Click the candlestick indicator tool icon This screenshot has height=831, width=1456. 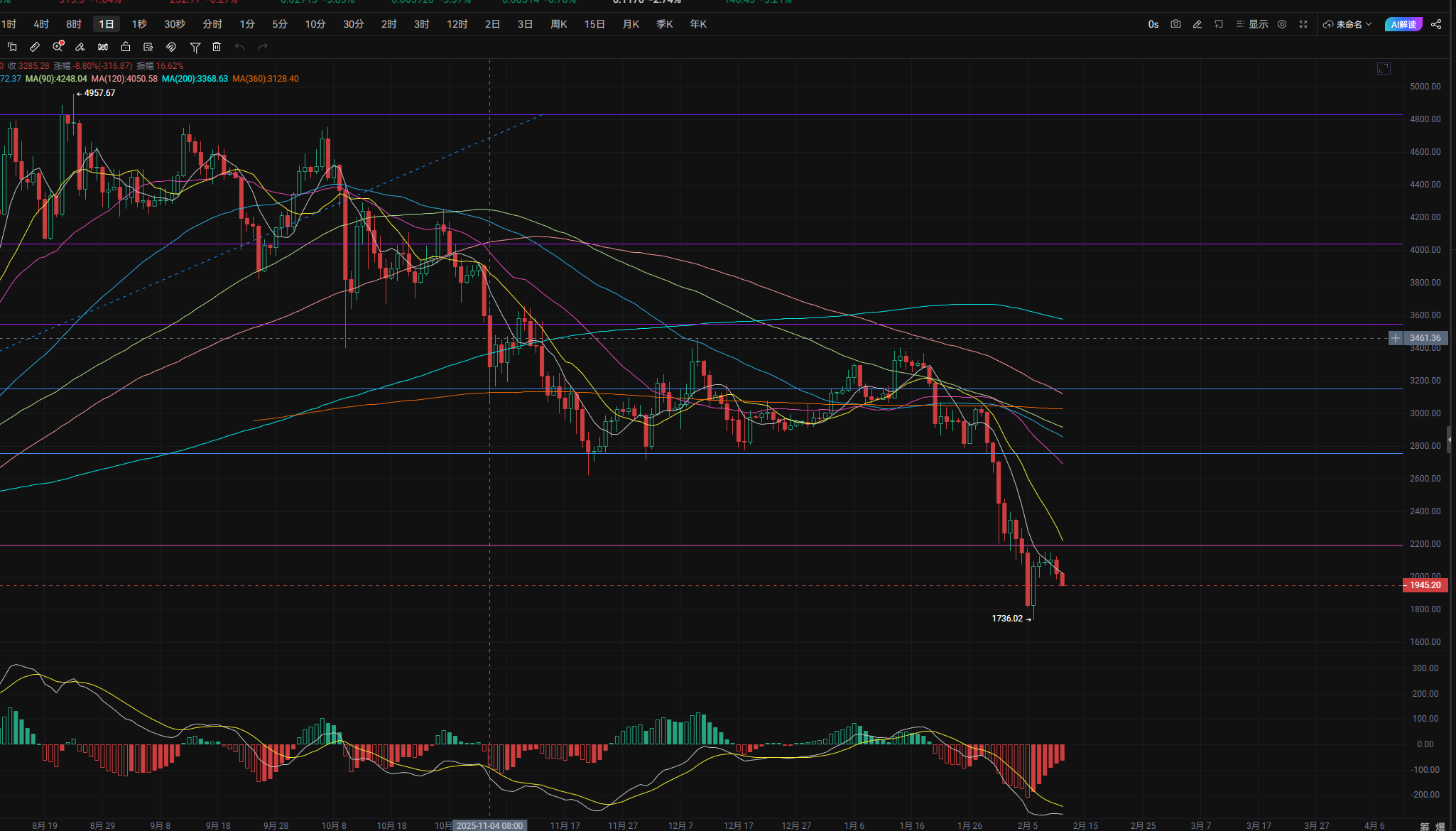pyautogui.click(x=103, y=47)
